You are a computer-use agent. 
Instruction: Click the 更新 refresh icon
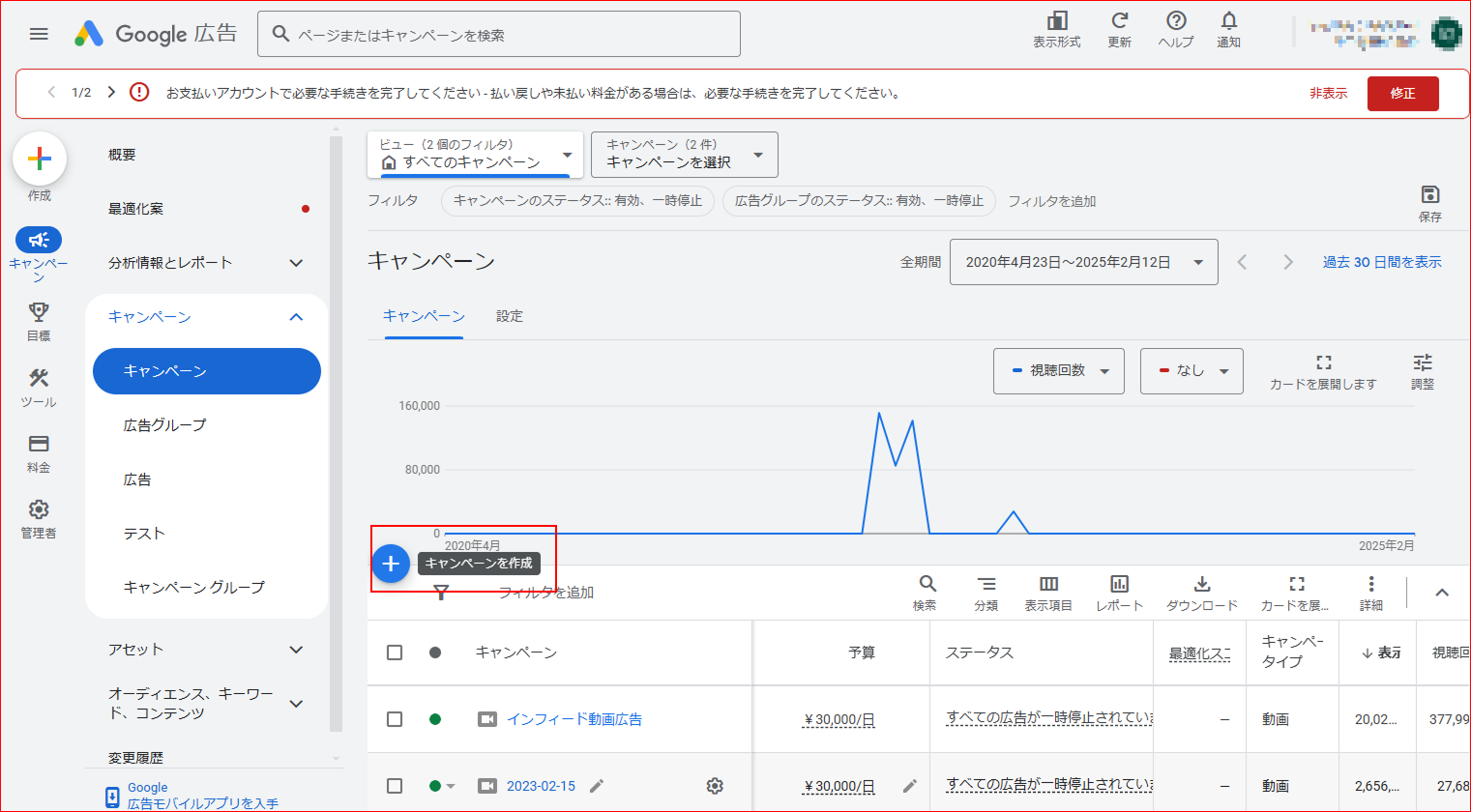1120,21
